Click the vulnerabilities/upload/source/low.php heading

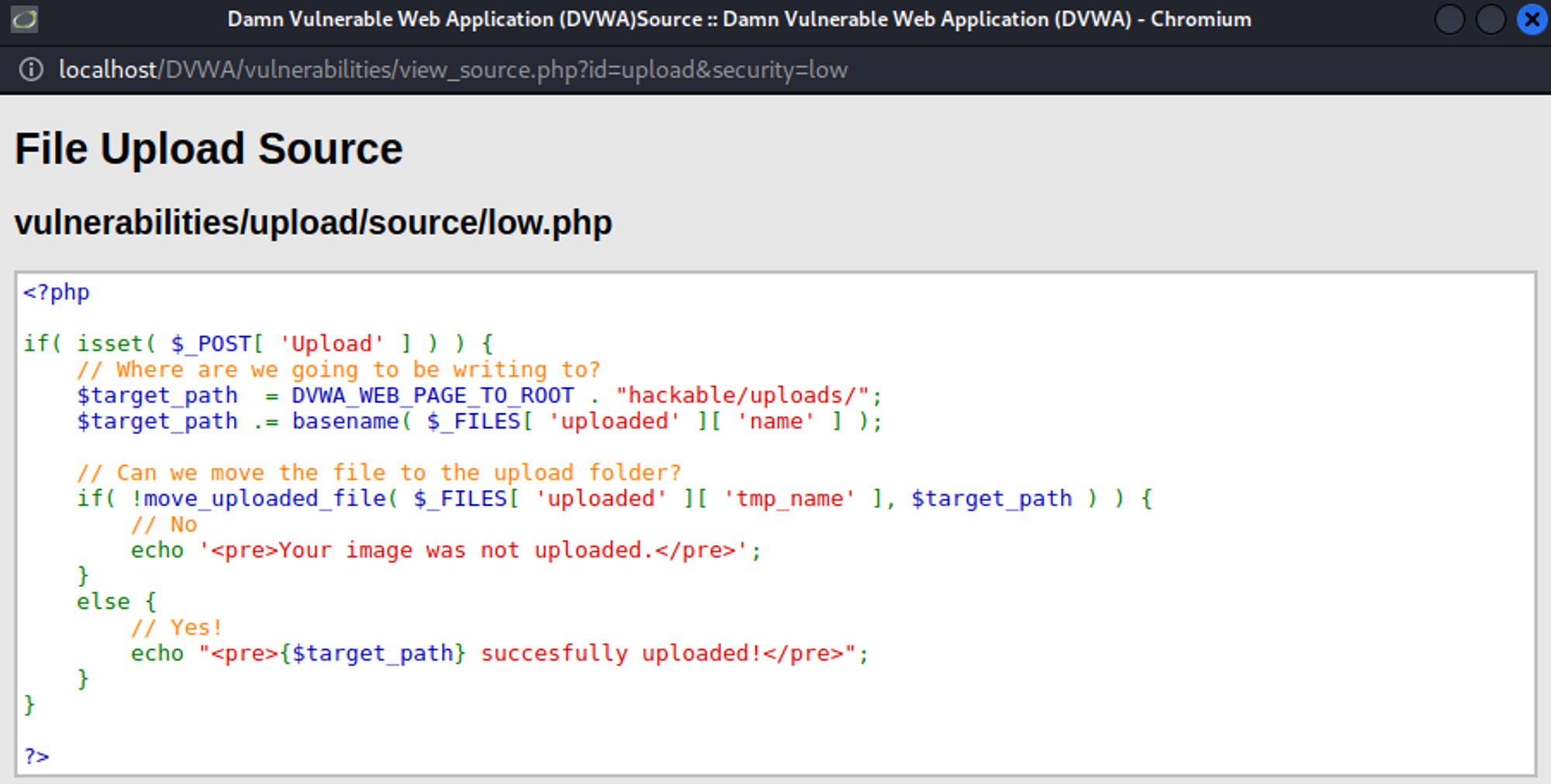[313, 223]
